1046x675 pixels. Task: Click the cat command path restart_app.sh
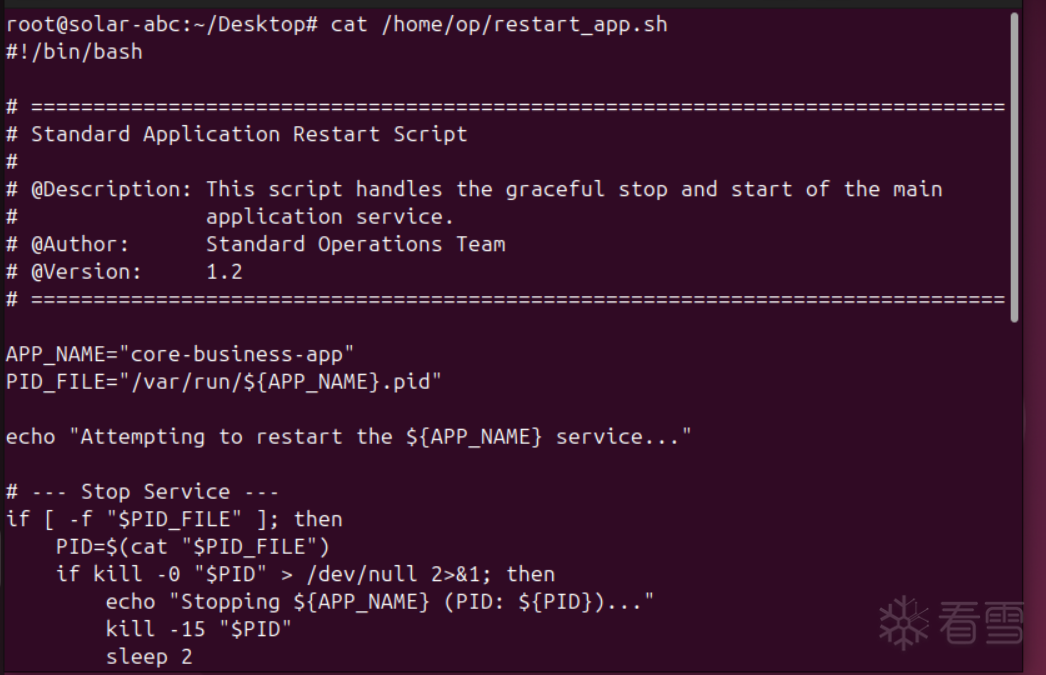[524, 25]
